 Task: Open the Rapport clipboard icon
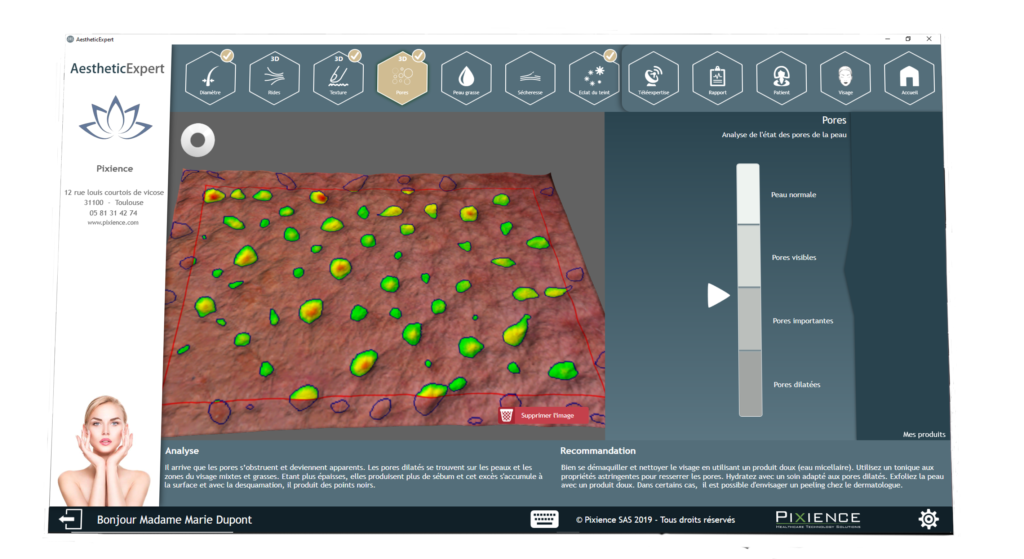point(718,78)
